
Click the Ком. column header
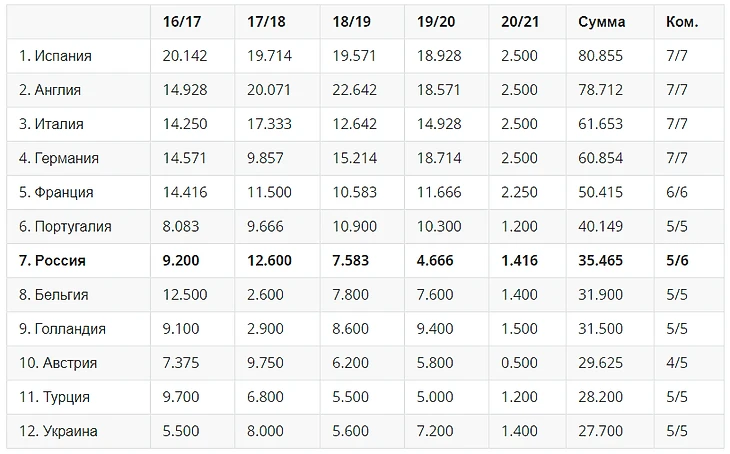pos(682,21)
